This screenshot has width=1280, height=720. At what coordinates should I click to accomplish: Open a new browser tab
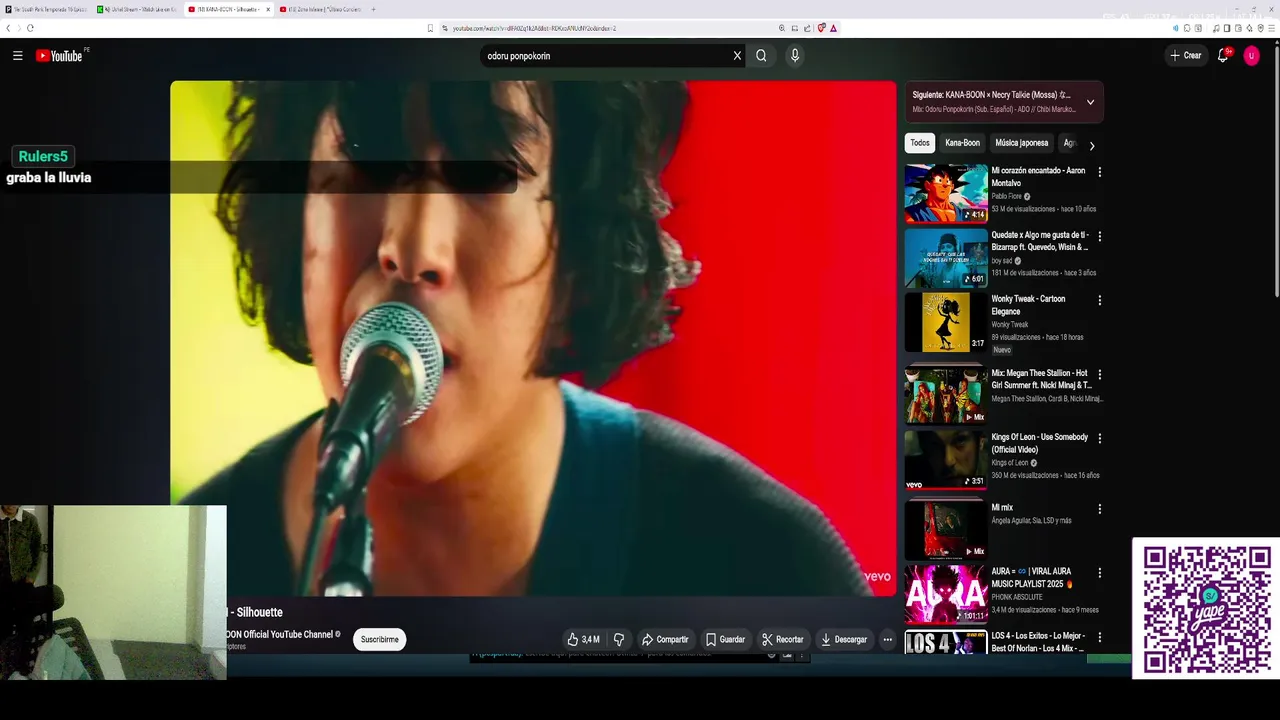(x=373, y=9)
